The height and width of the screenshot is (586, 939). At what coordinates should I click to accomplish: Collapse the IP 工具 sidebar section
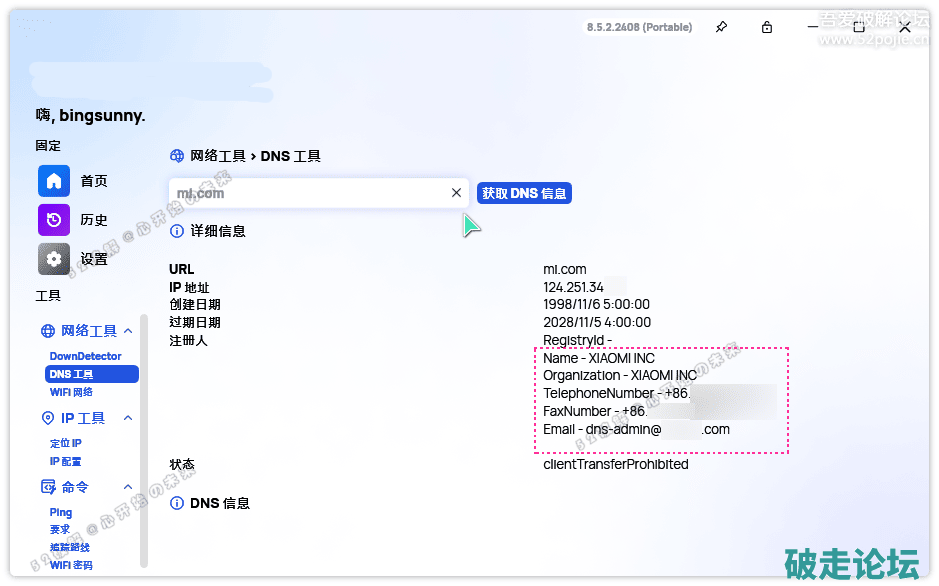point(128,418)
